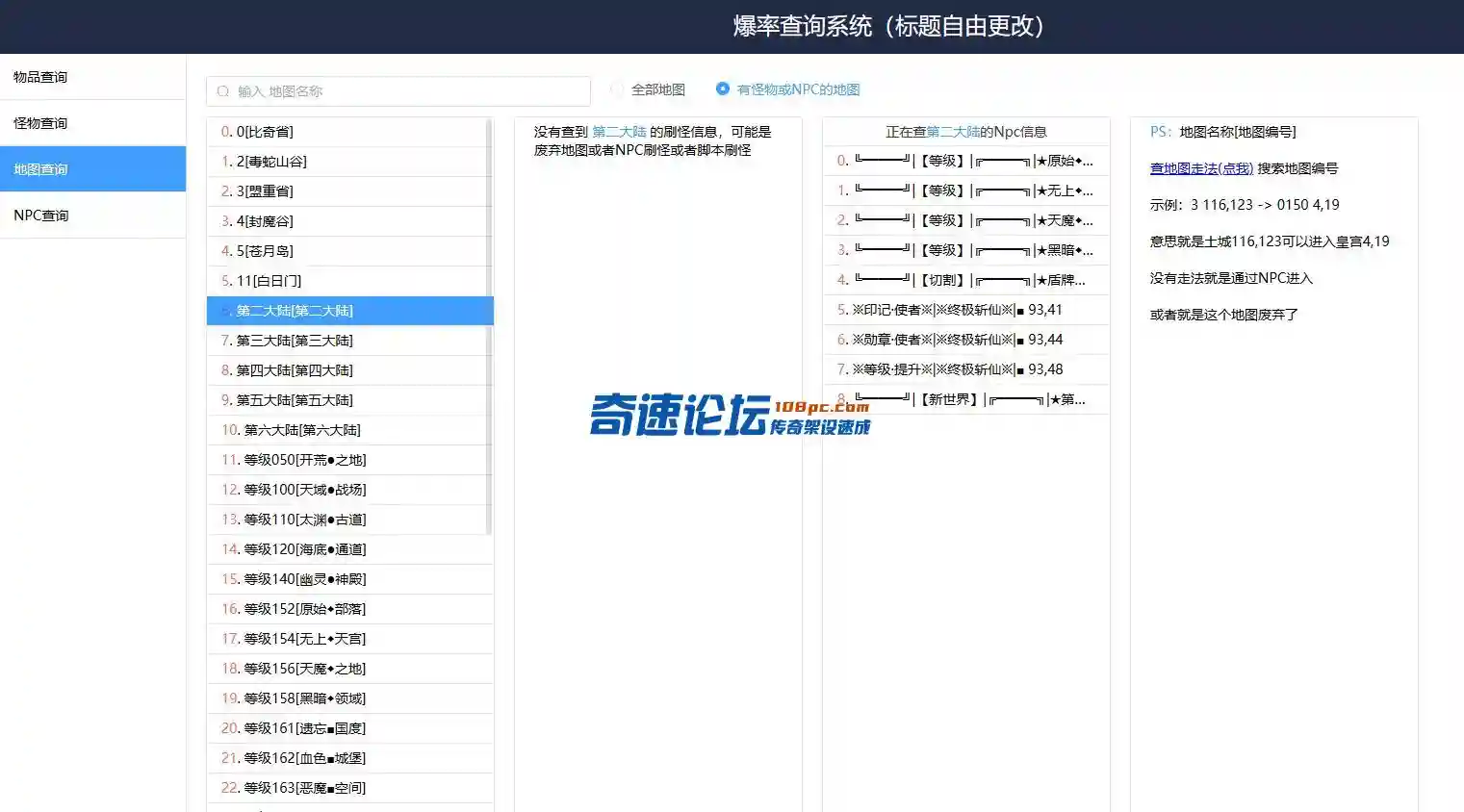Select the 有怪物或NPC的地图 radio option
This screenshot has height=812, width=1464.
tap(787, 89)
